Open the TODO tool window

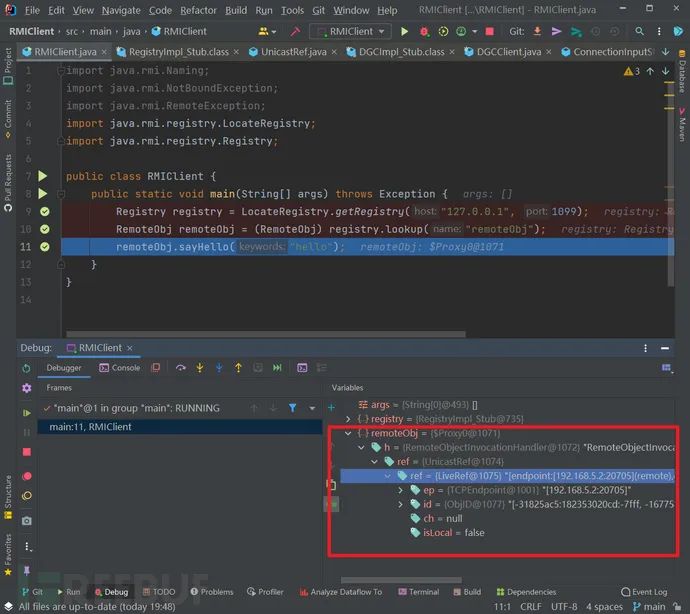point(159,592)
